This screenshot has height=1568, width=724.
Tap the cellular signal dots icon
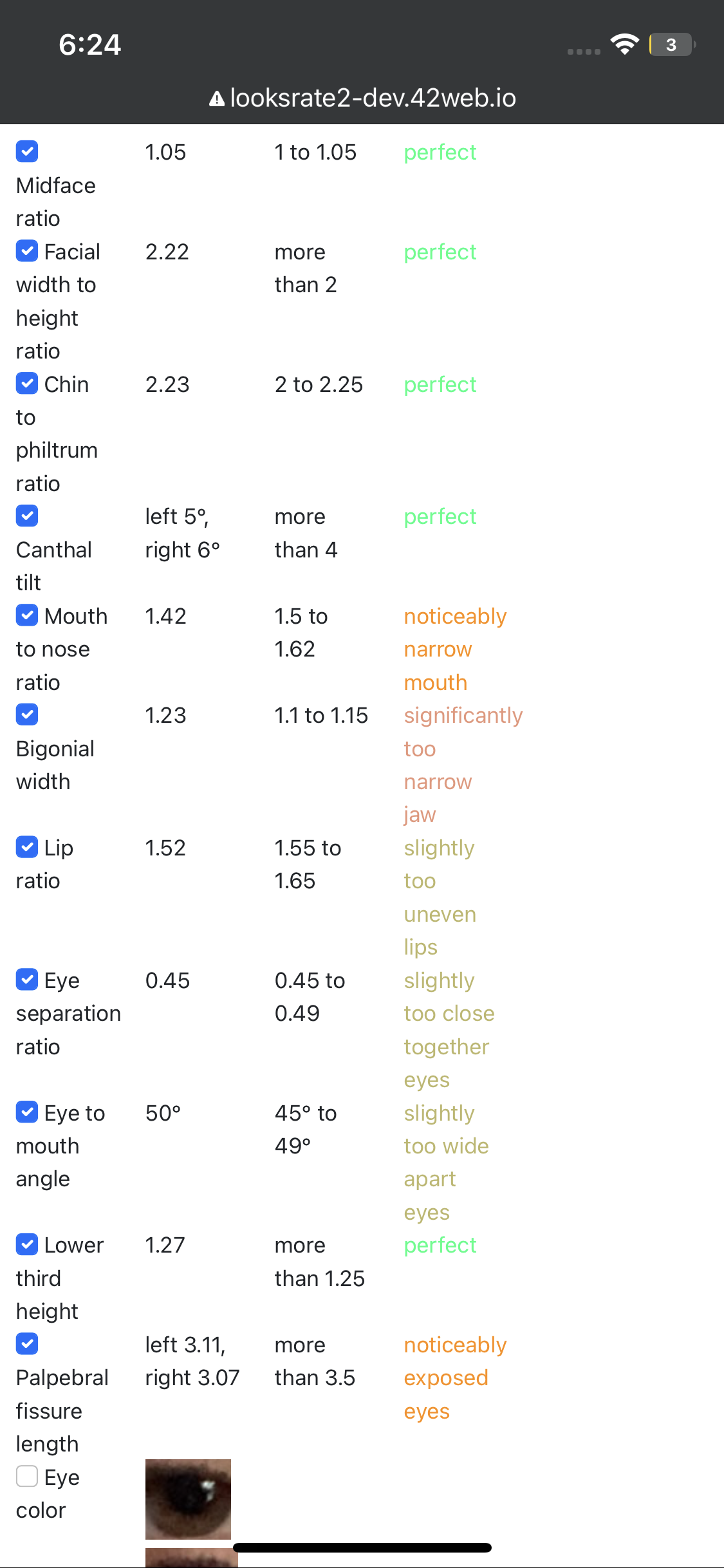pyautogui.click(x=584, y=51)
